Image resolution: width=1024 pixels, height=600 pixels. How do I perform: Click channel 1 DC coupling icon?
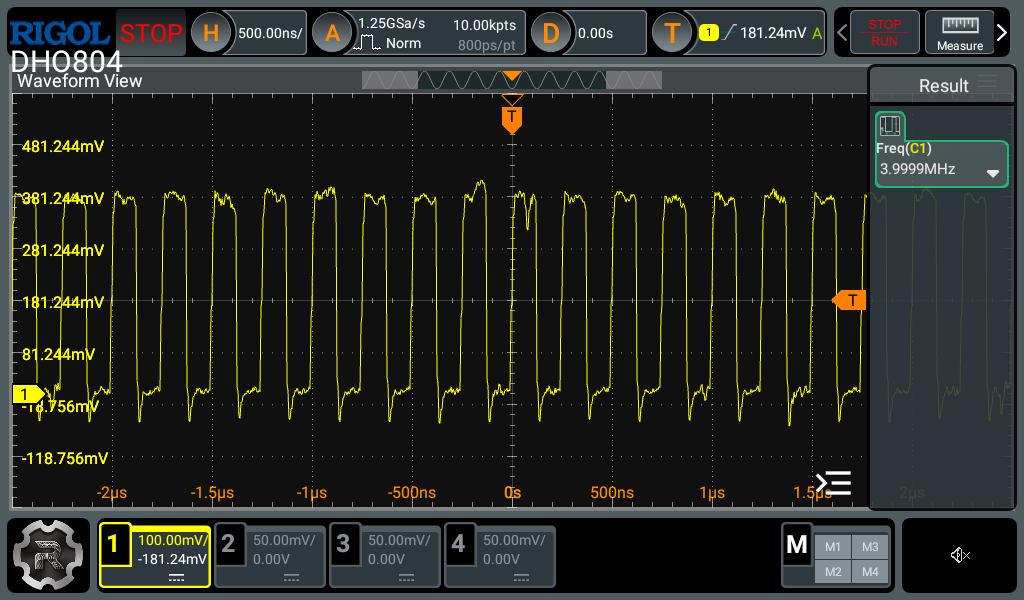pos(176,578)
